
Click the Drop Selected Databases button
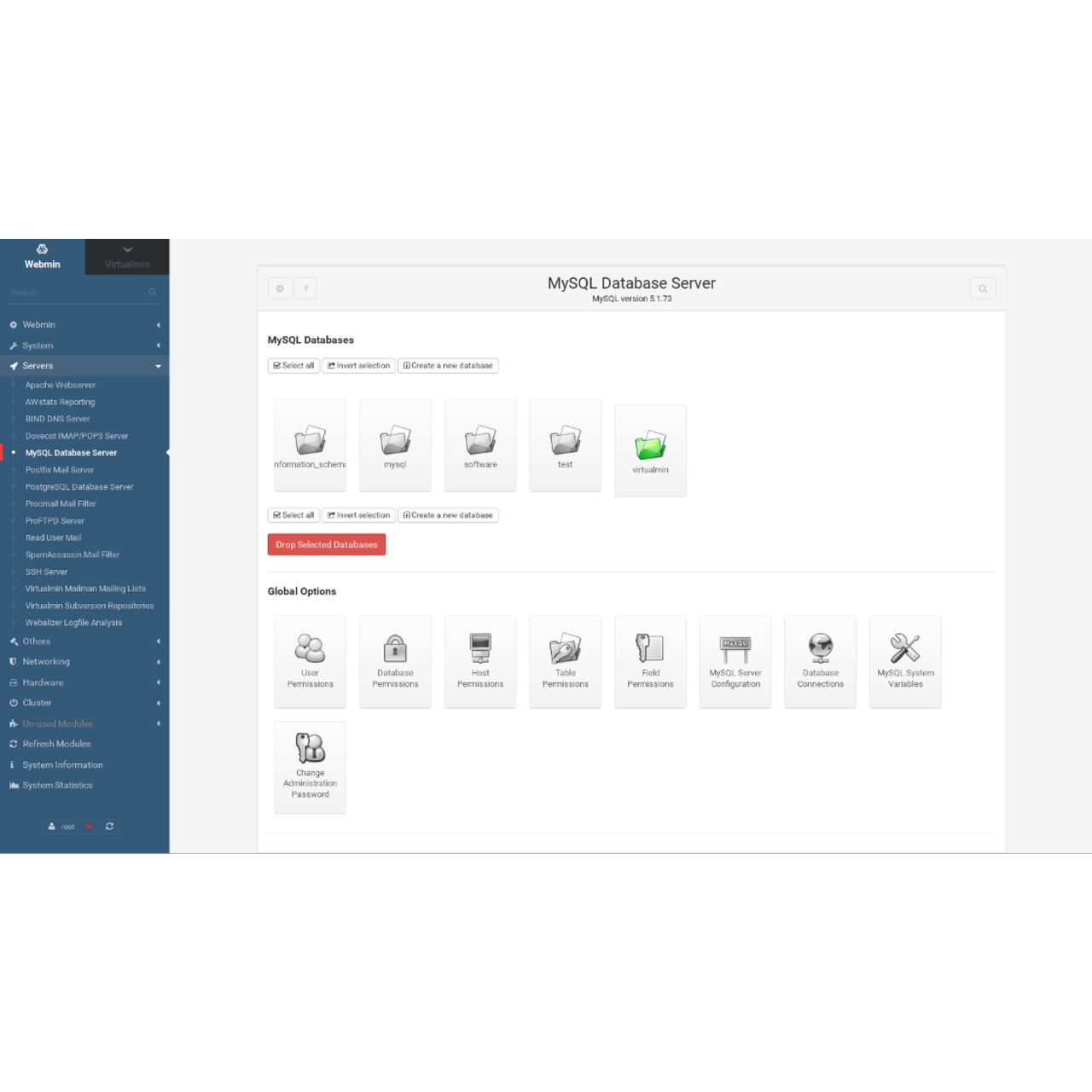coord(326,543)
